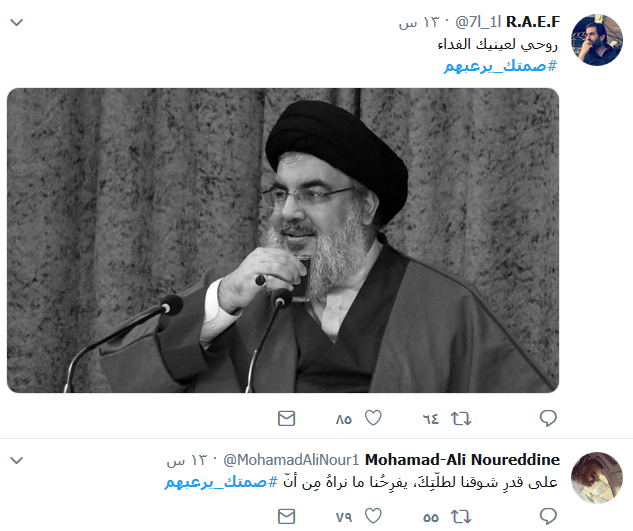Viewport: 633px width, 531px height.
Task: Open options chevron on Mohamad-Ali Noureddine's tweet
Action: (17, 460)
